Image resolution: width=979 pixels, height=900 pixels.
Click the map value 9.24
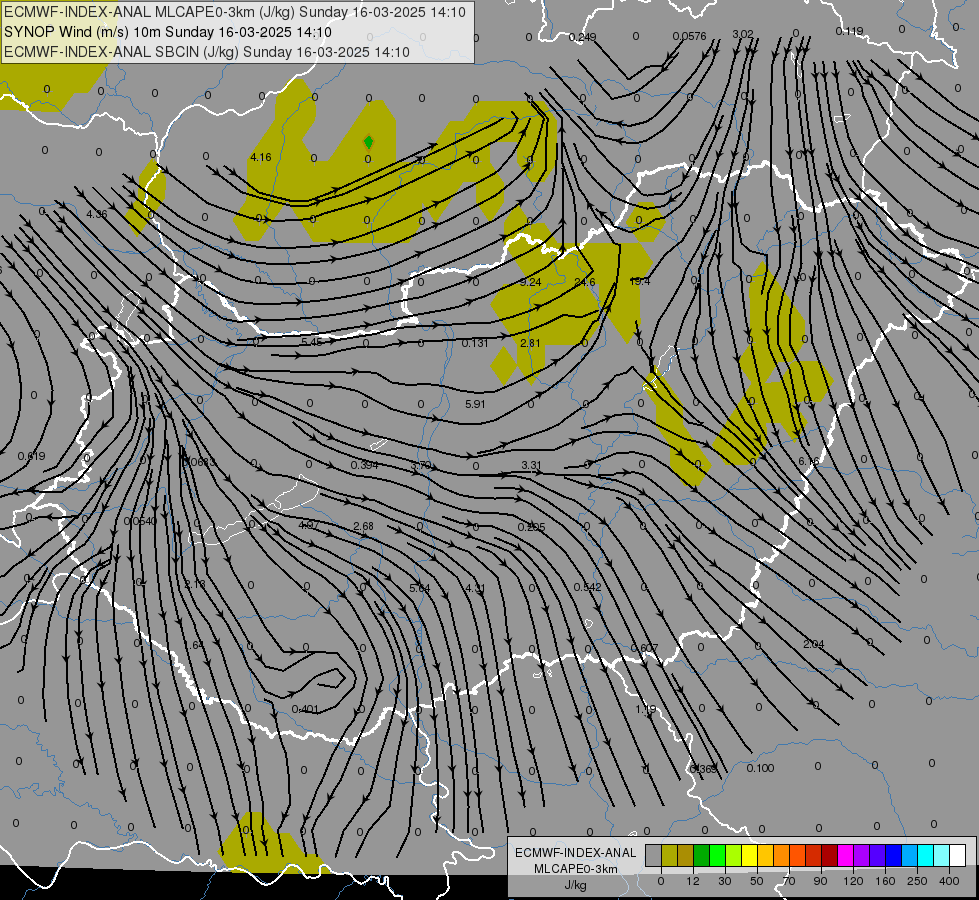(531, 282)
